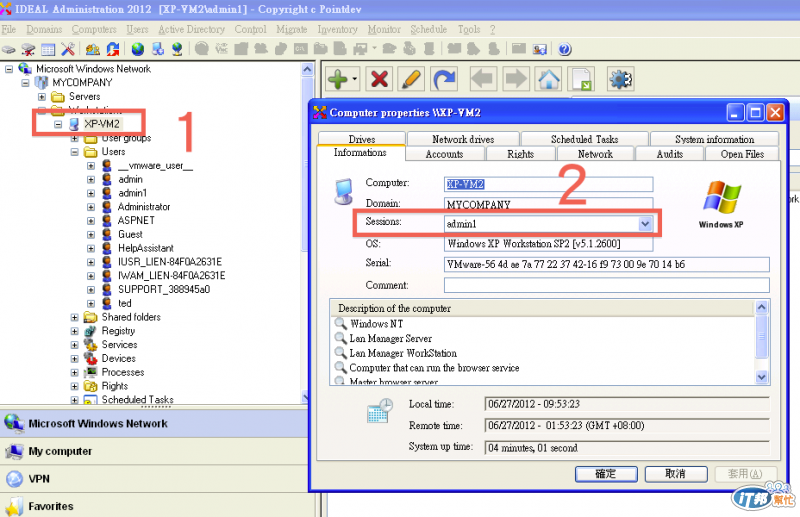The width and height of the screenshot is (800, 517).
Task: Open the Active Directory menu
Action: (x=191, y=30)
